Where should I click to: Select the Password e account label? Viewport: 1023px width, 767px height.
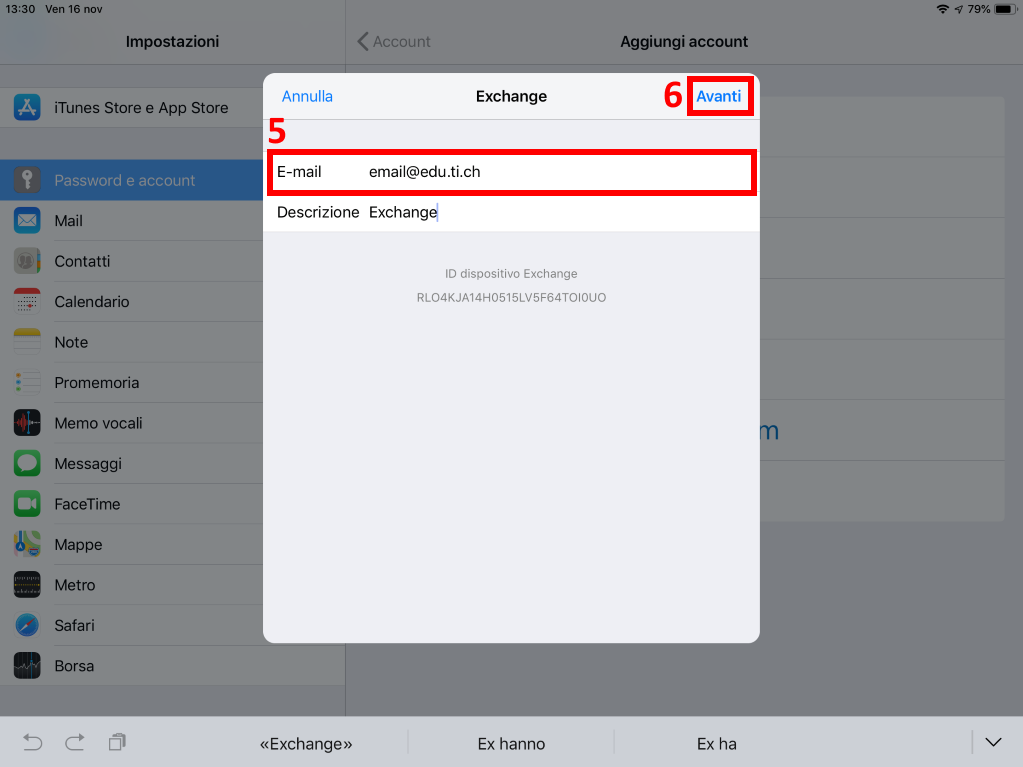(x=125, y=180)
